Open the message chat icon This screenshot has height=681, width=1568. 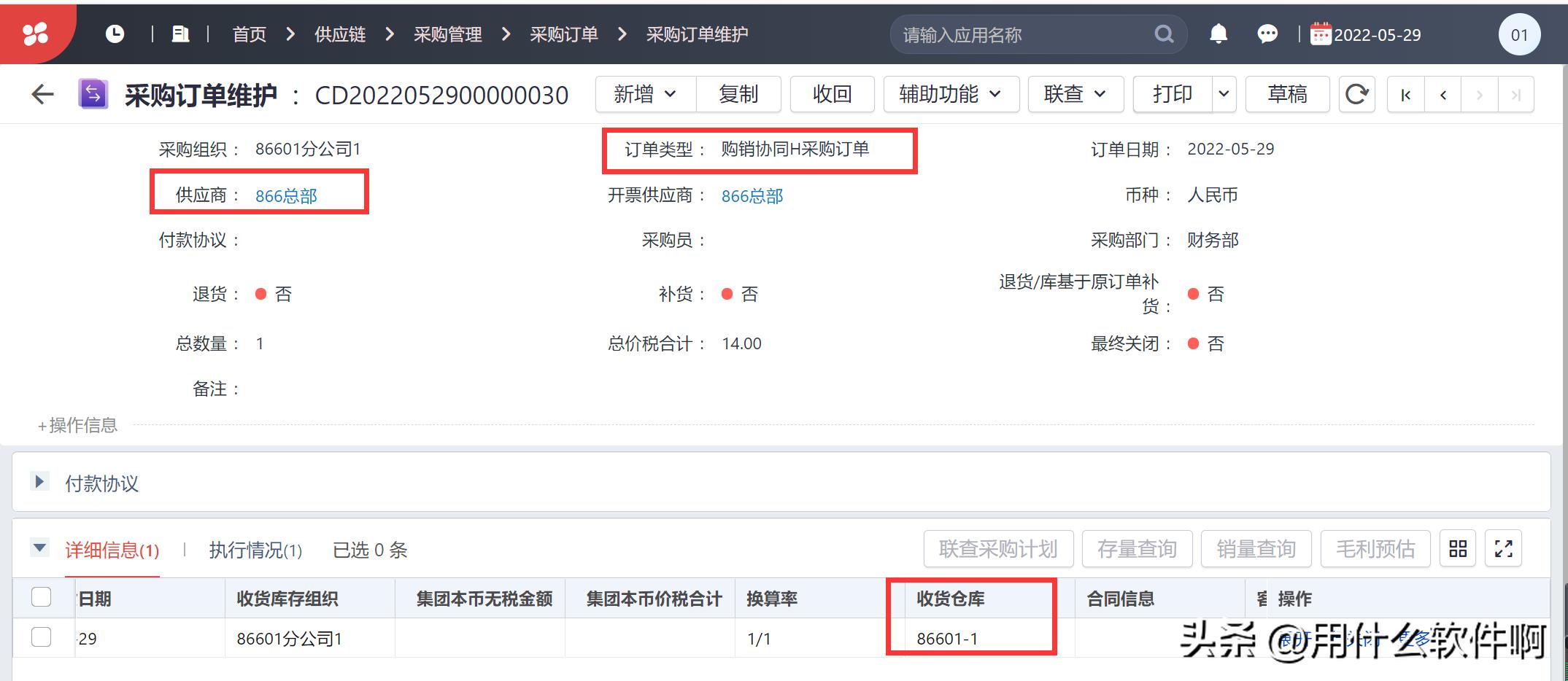tap(1267, 34)
